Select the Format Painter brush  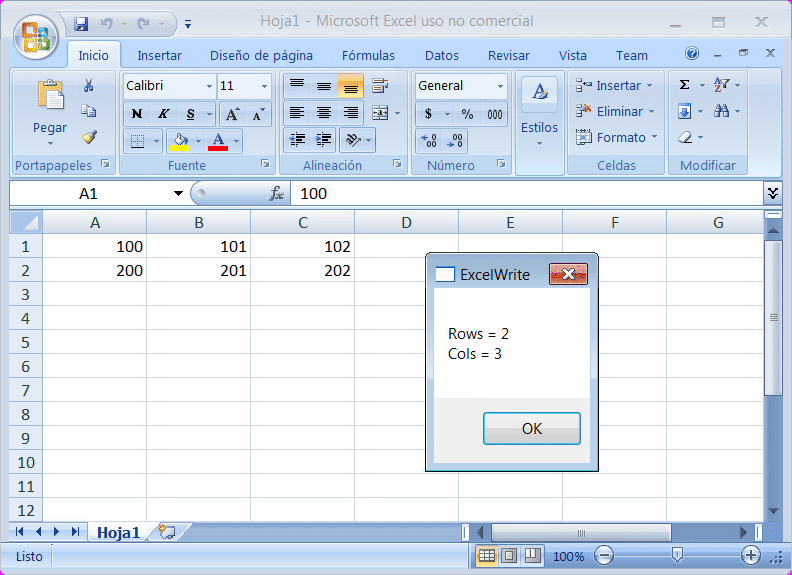[x=89, y=137]
